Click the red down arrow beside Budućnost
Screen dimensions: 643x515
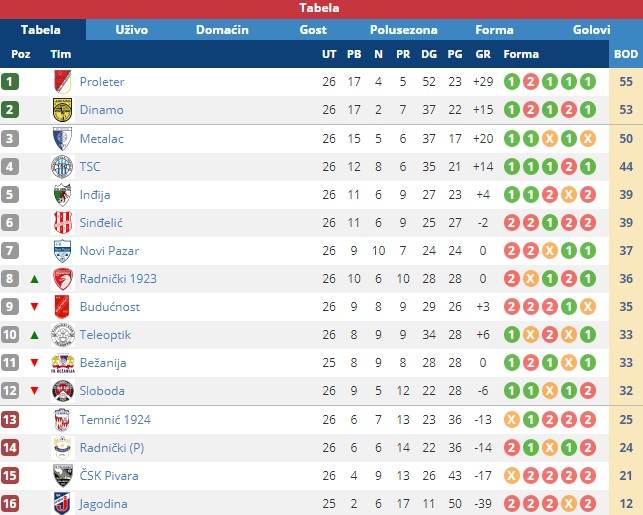(x=34, y=307)
